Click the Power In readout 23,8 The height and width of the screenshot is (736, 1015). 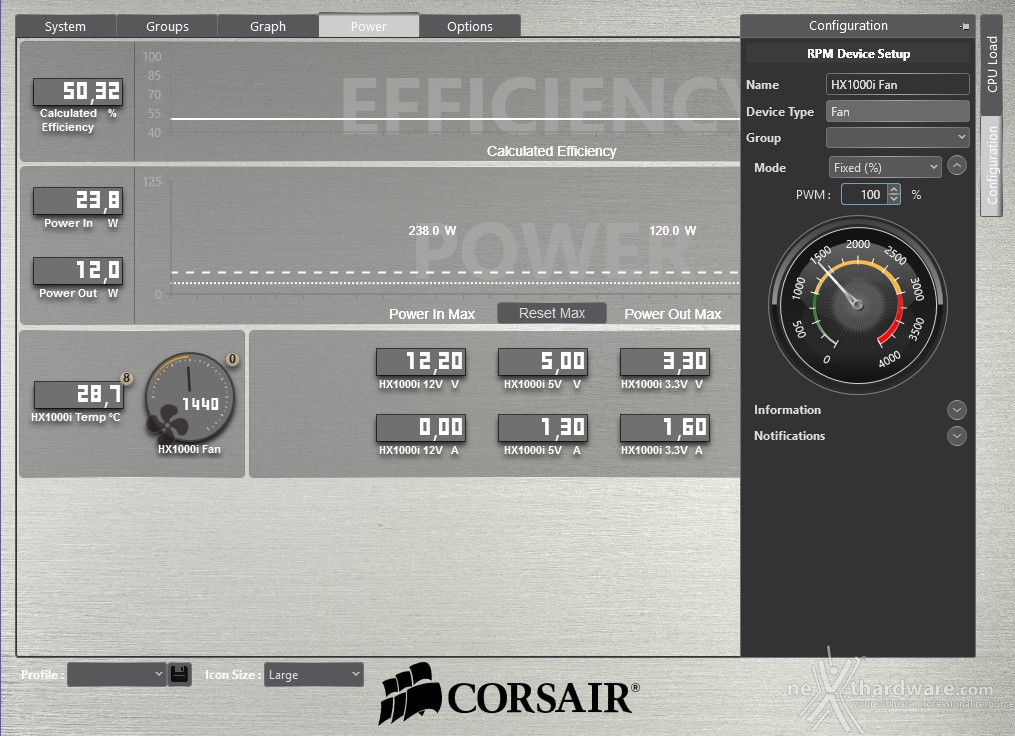click(x=78, y=201)
